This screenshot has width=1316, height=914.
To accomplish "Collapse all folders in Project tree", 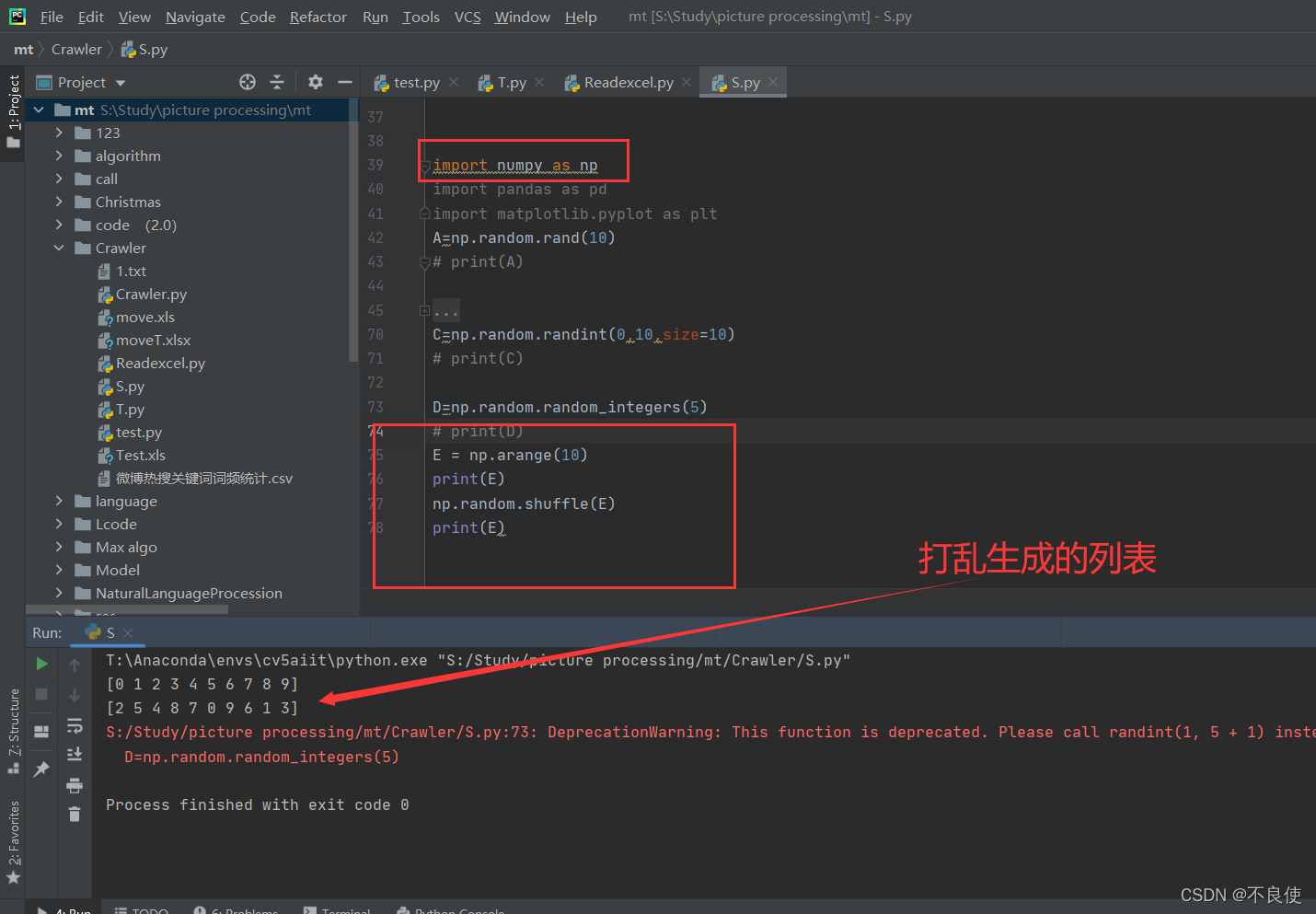I will point(277,82).
